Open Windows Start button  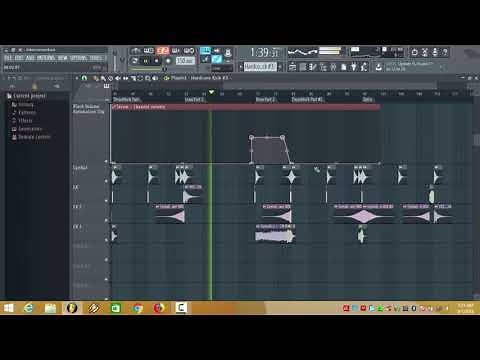click(x=8, y=308)
